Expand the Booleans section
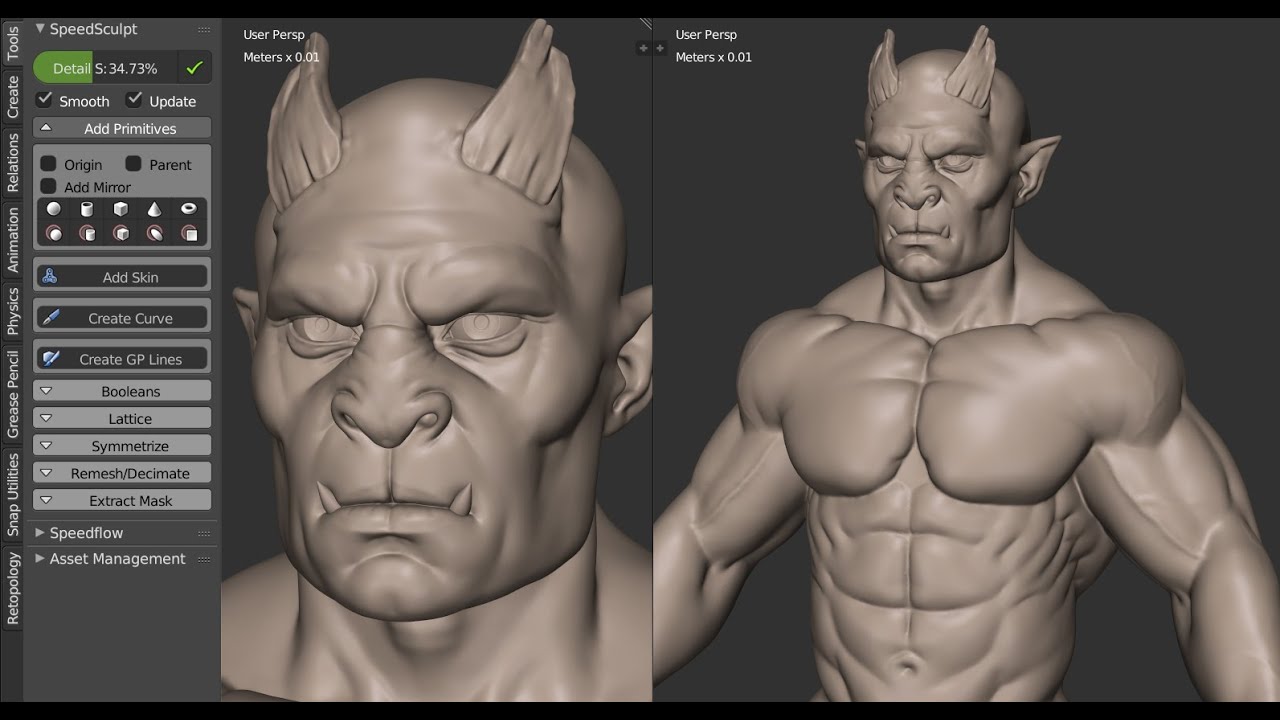 [x=122, y=391]
